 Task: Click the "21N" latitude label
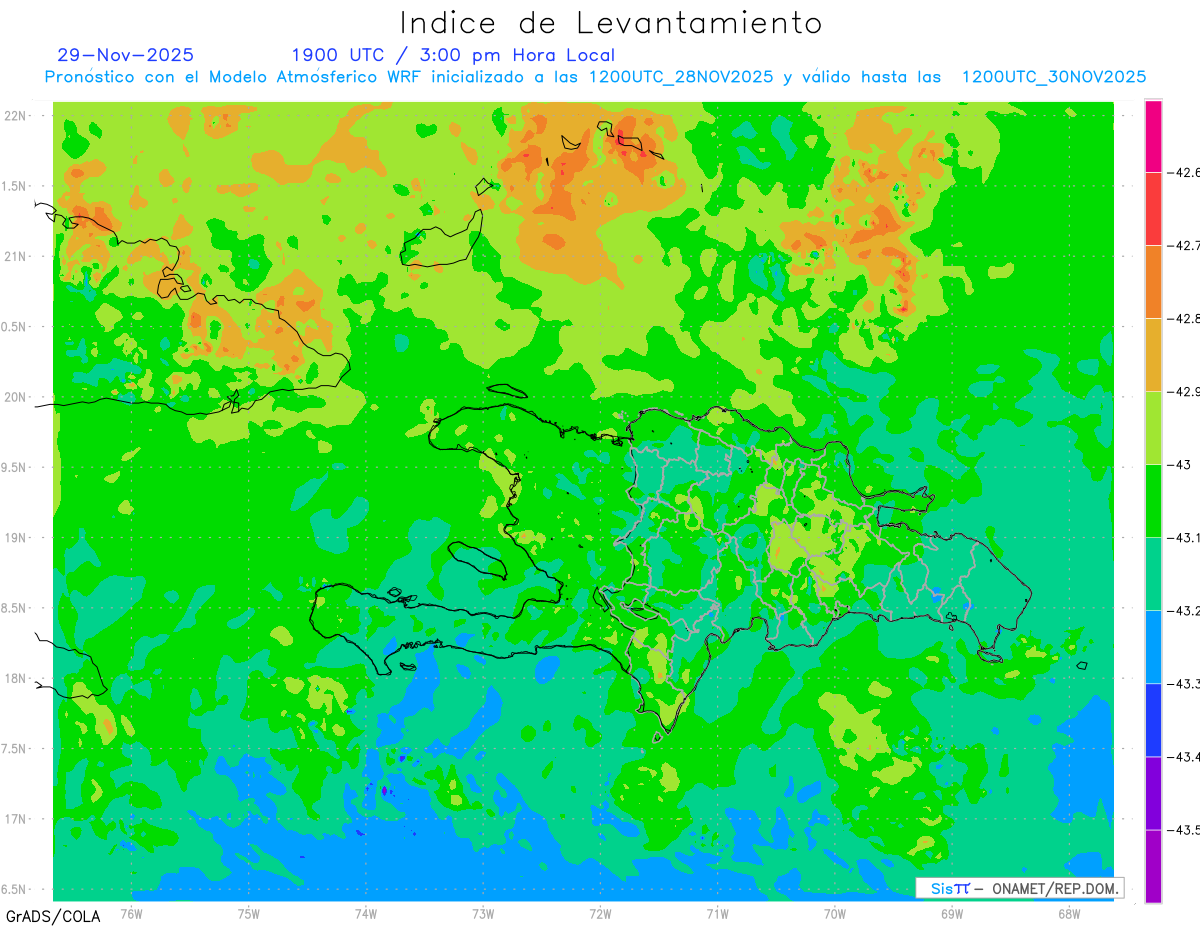click(x=15, y=256)
